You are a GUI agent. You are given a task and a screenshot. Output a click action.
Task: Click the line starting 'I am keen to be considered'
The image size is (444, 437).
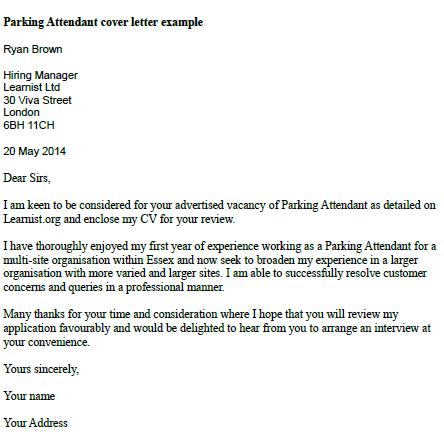click(x=219, y=205)
